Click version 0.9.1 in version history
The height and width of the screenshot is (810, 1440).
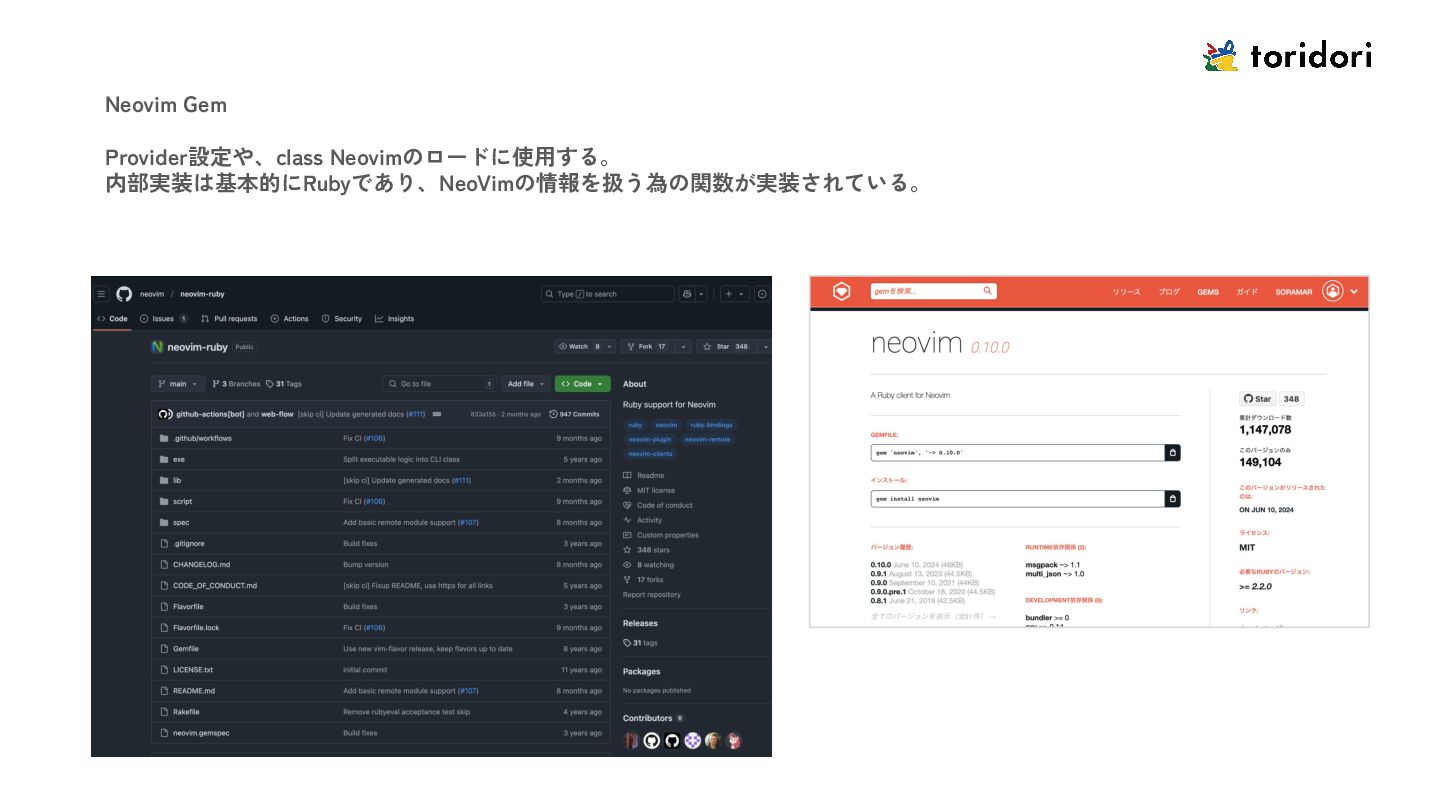coord(879,573)
